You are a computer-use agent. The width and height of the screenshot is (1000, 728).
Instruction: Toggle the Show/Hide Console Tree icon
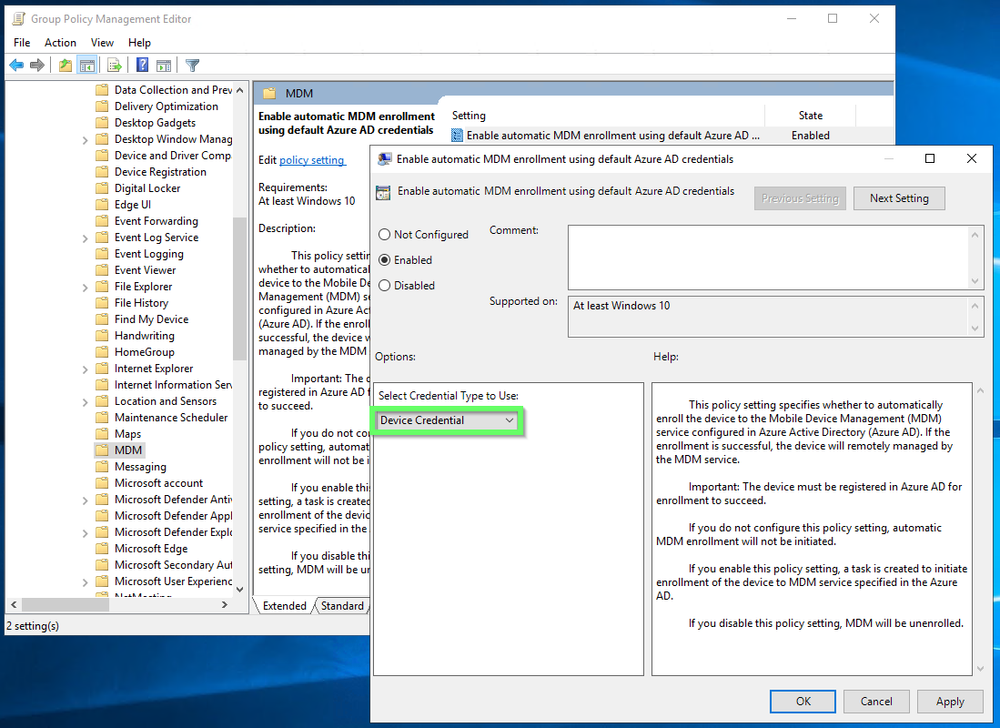point(87,65)
